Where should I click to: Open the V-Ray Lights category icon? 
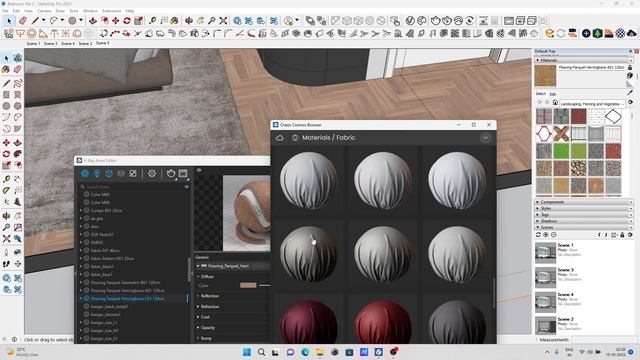click(97, 173)
